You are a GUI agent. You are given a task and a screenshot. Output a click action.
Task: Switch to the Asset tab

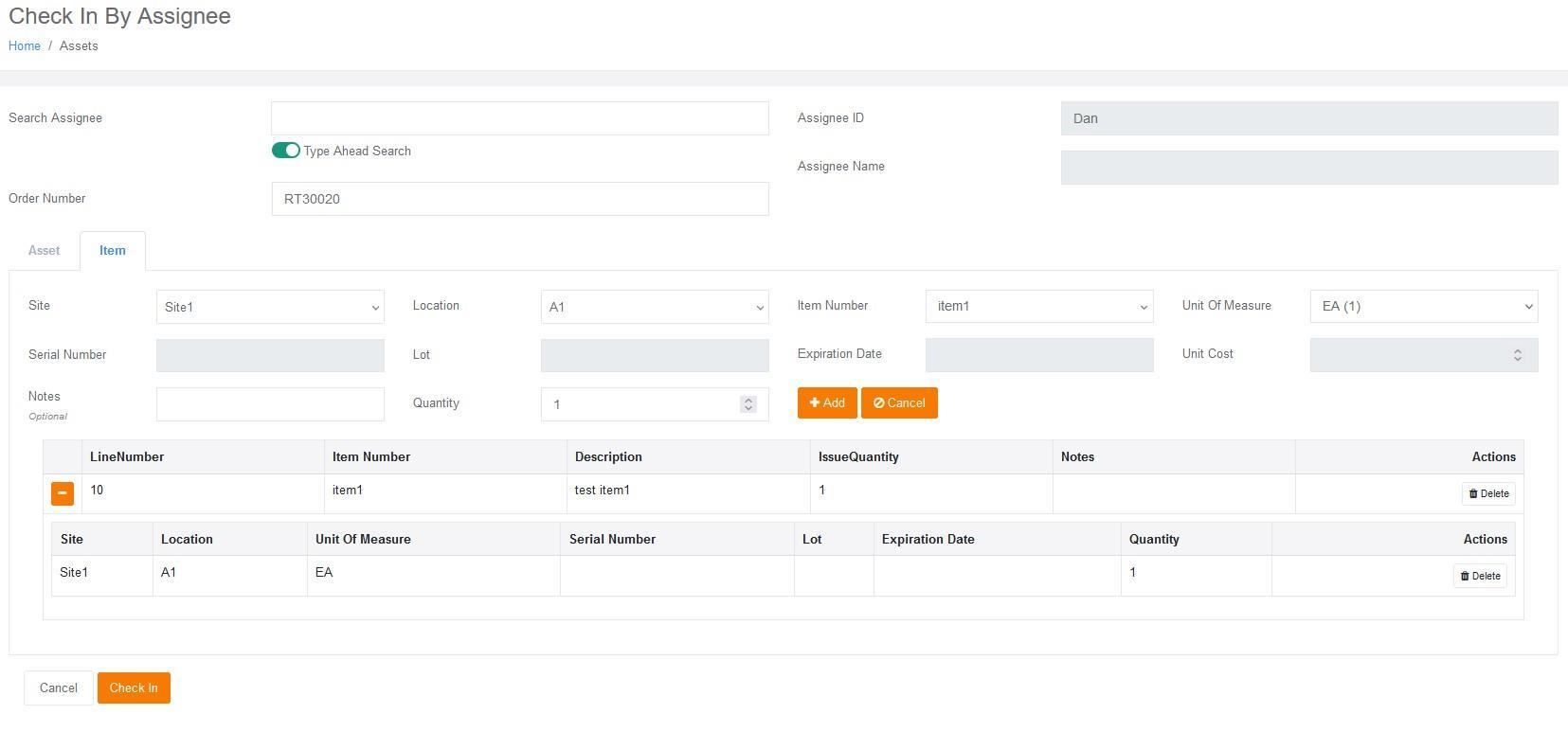pyautogui.click(x=44, y=251)
